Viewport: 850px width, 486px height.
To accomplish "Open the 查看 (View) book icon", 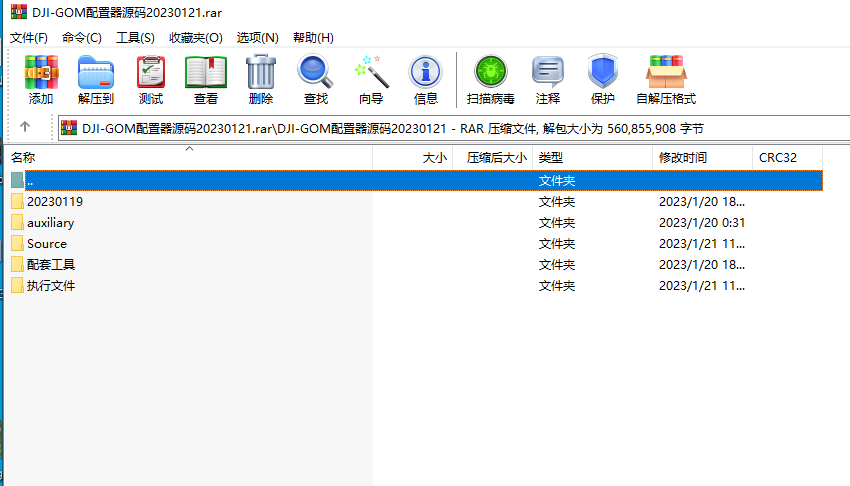I will tap(206, 72).
